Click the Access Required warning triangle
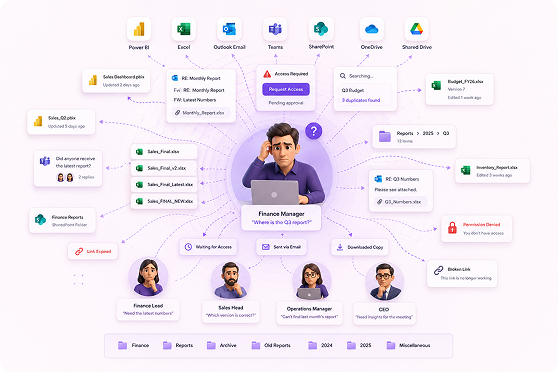 pos(267,74)
